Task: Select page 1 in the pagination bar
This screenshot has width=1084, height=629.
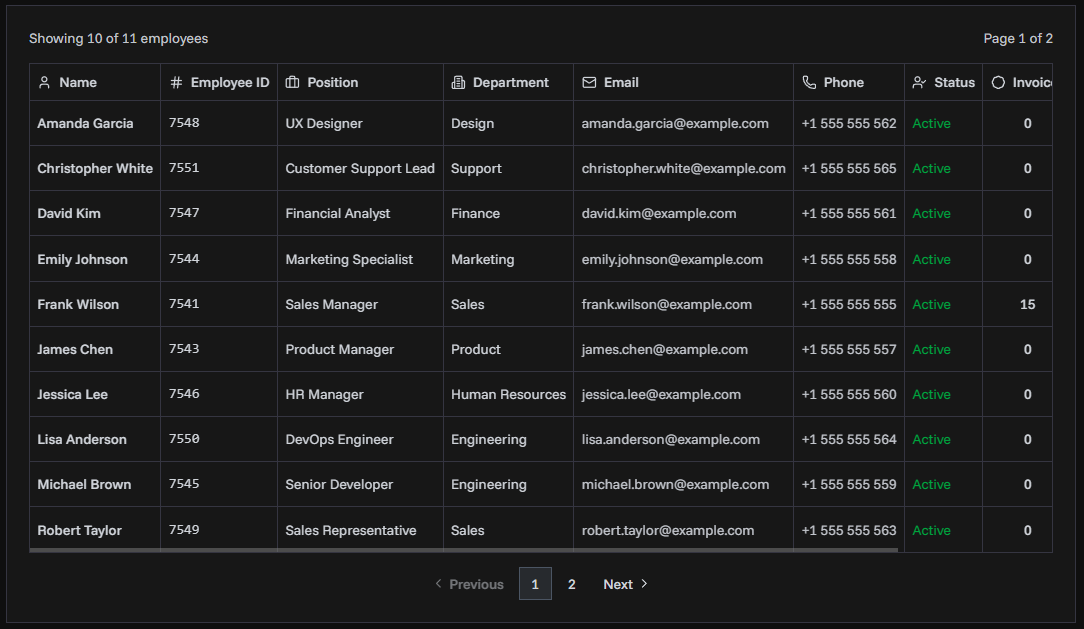Action: click(535, 583)
